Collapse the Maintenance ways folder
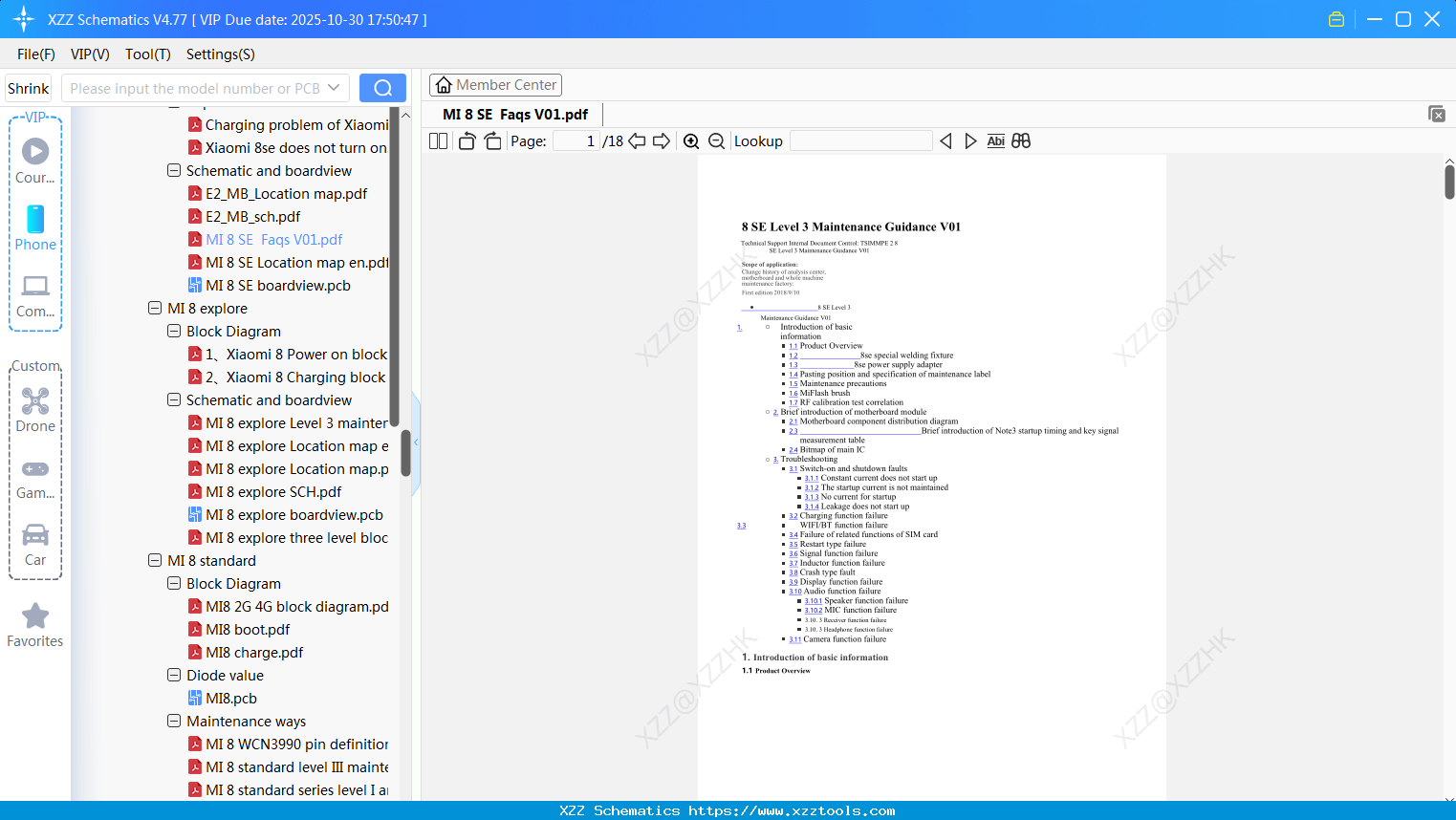 pyautogui.click(x=174, y=721)
